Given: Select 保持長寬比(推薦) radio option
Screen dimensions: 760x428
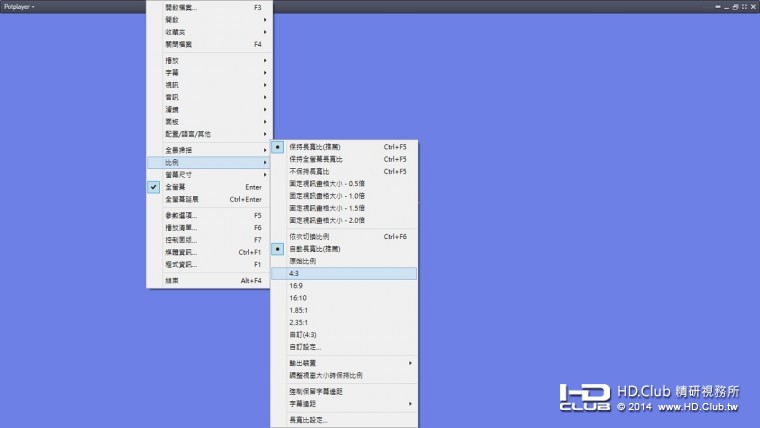Looking at the screenshot, I should tap(344, 147).
